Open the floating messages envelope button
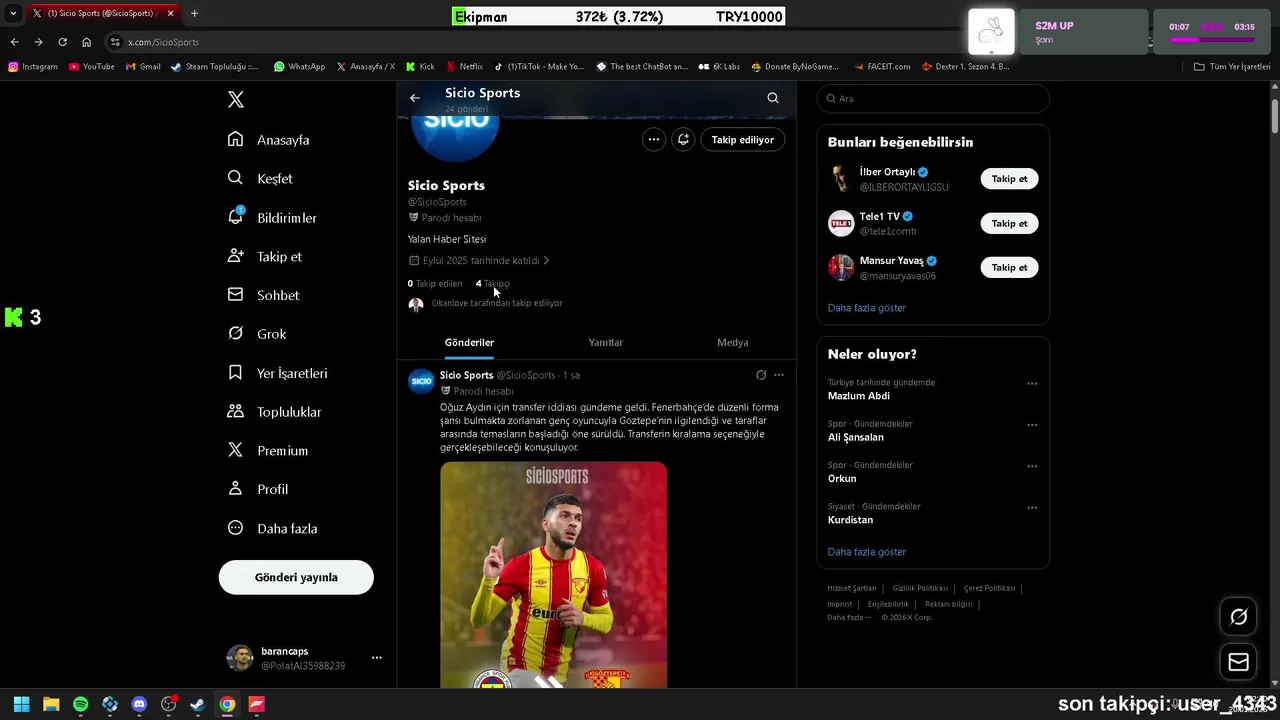The width and height of the screenshot is (1280, 720). (1238, 662)
